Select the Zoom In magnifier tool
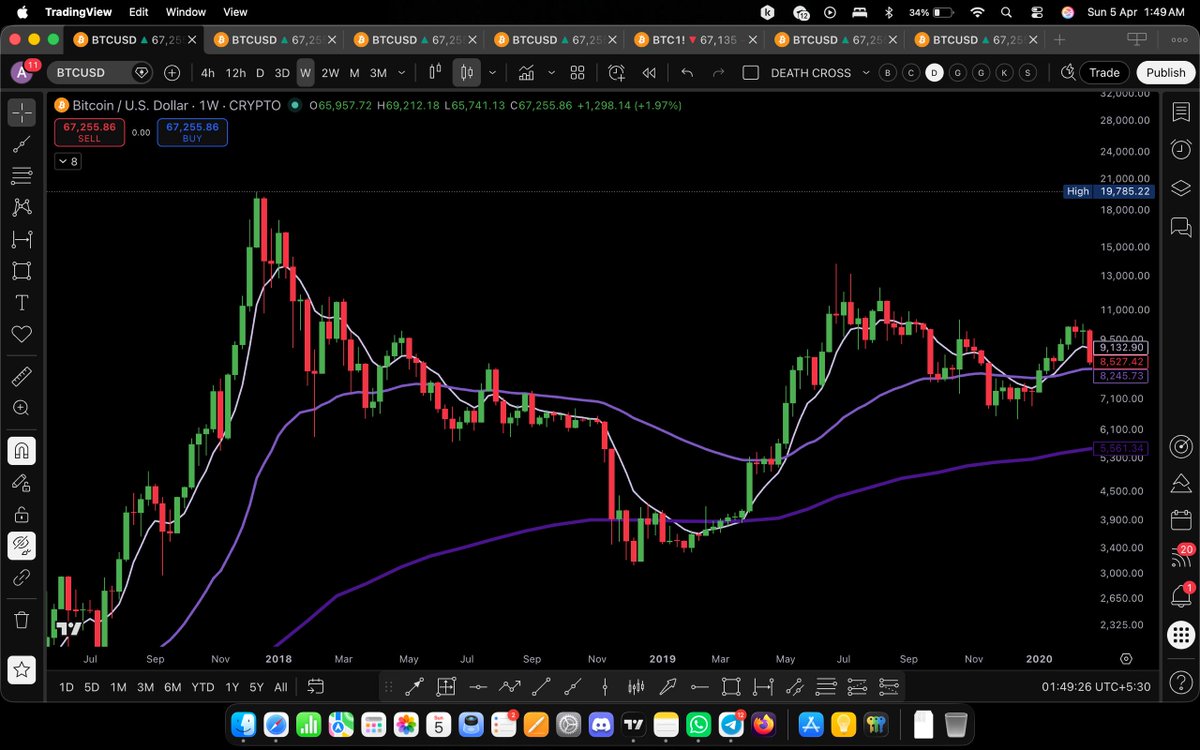Viewport: 1200px width, 750px height. click(22, 408)
